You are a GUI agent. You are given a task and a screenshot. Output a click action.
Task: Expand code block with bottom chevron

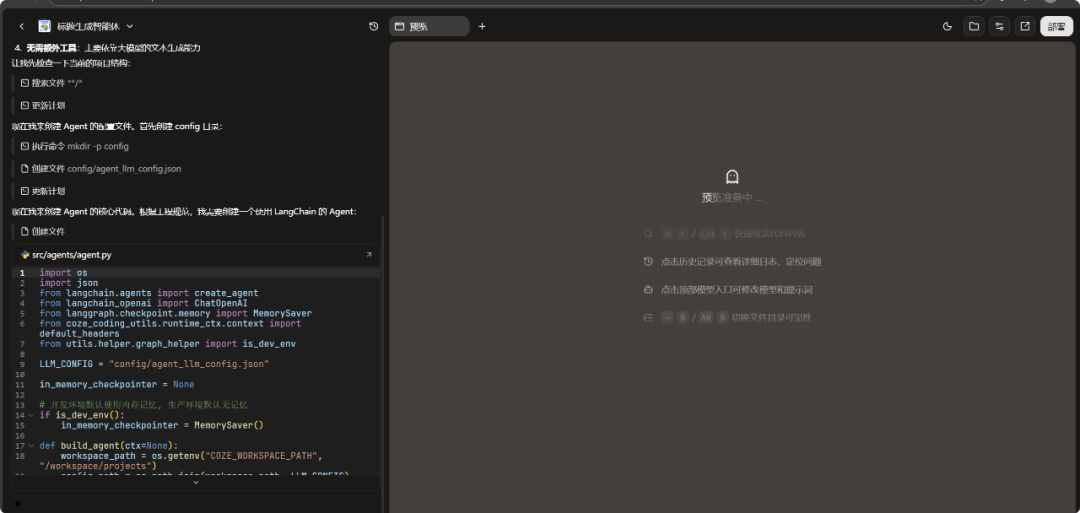[x=196, y=482]
